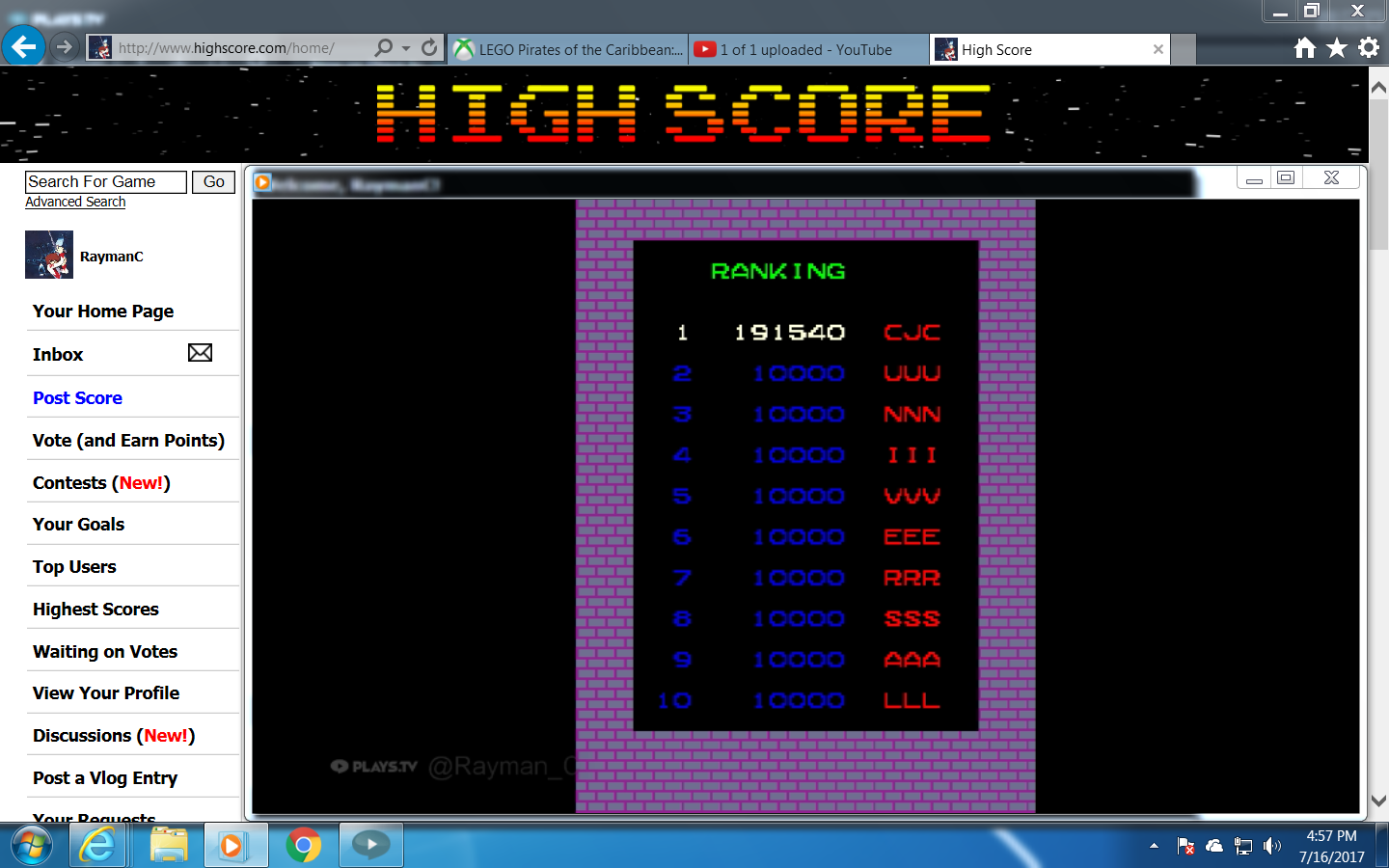The image size is (1389, 868).
Task: Open the Advanced Search link
Action: point(75,202)
